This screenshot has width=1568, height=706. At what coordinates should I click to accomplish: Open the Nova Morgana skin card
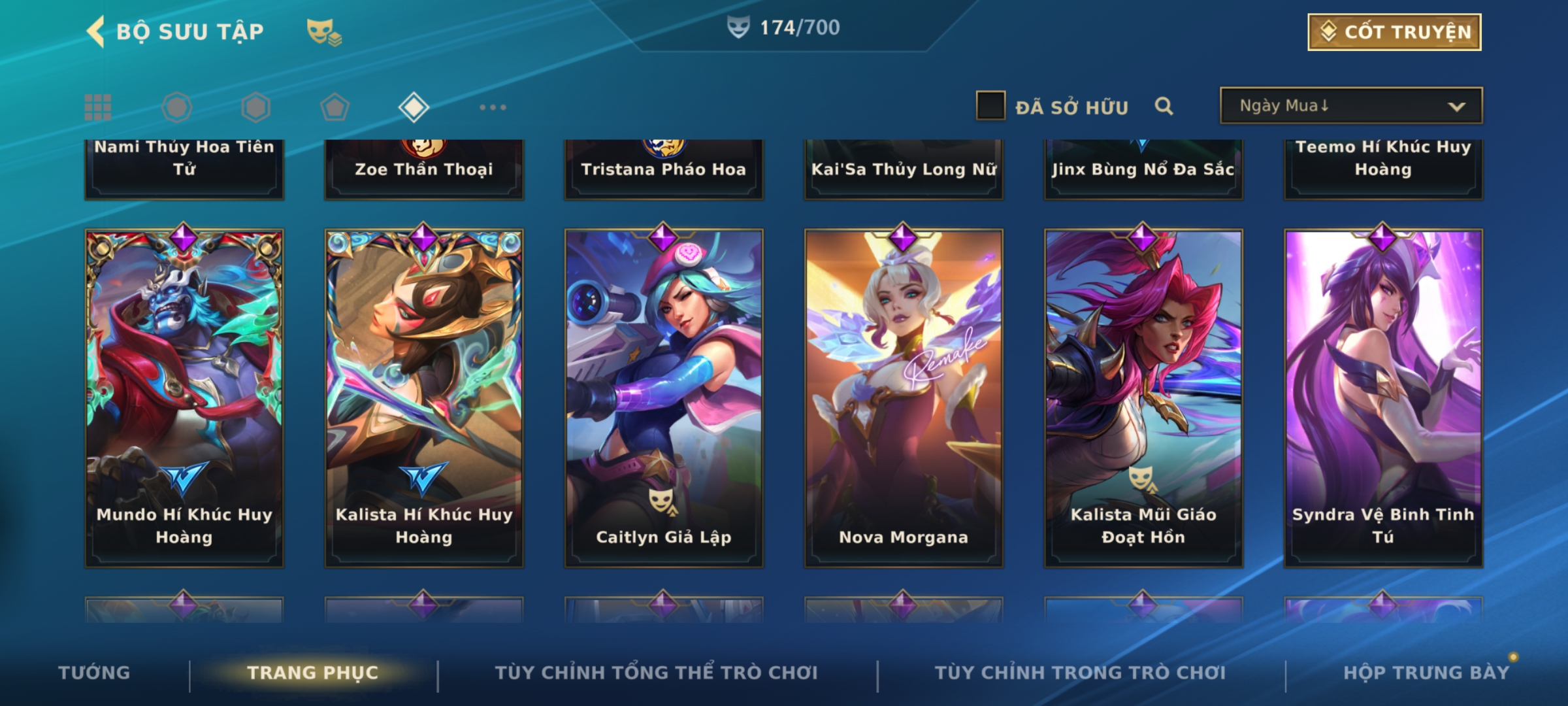pyautogui.click(x=904, y=397)
